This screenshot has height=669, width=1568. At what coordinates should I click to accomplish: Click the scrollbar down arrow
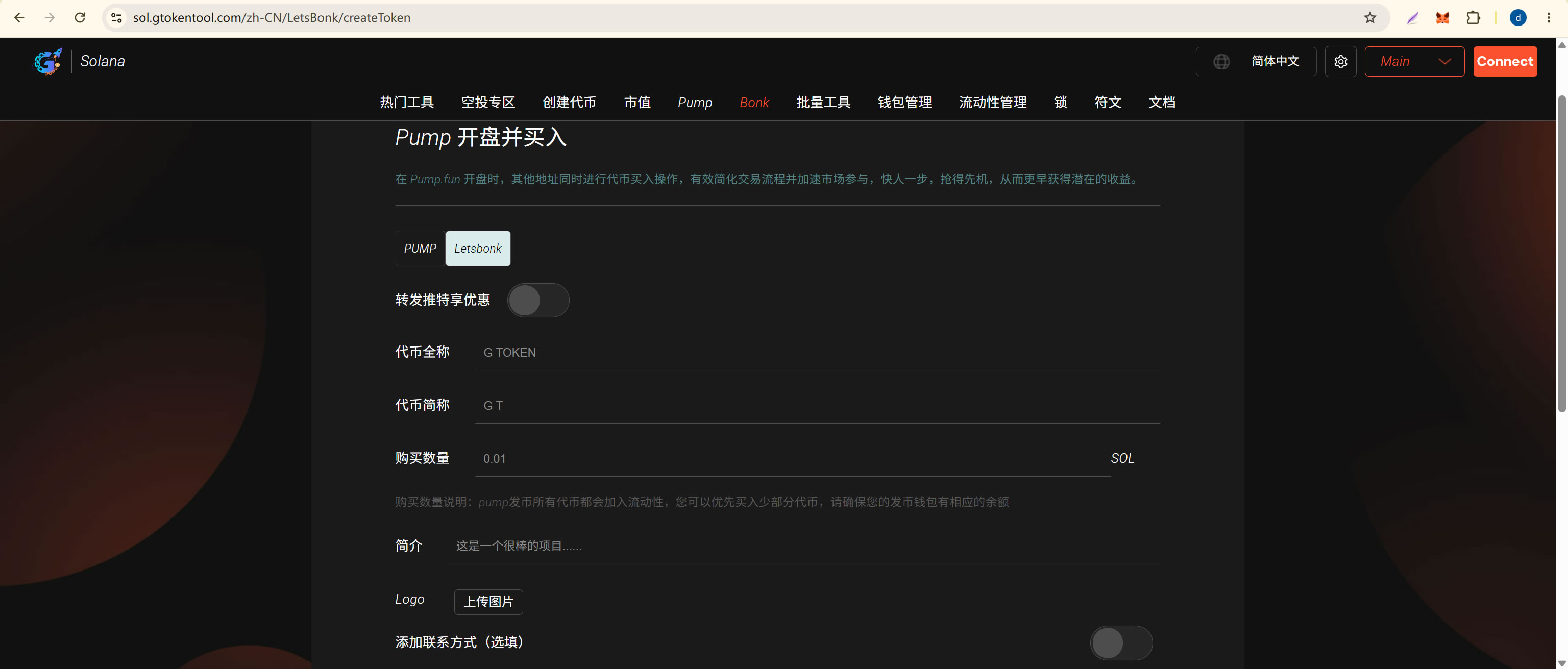[1562, 663]
